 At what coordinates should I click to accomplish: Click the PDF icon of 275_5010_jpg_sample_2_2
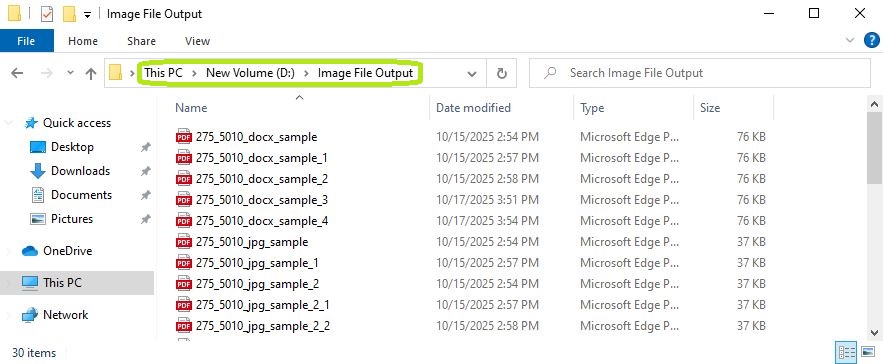[184, 326]
